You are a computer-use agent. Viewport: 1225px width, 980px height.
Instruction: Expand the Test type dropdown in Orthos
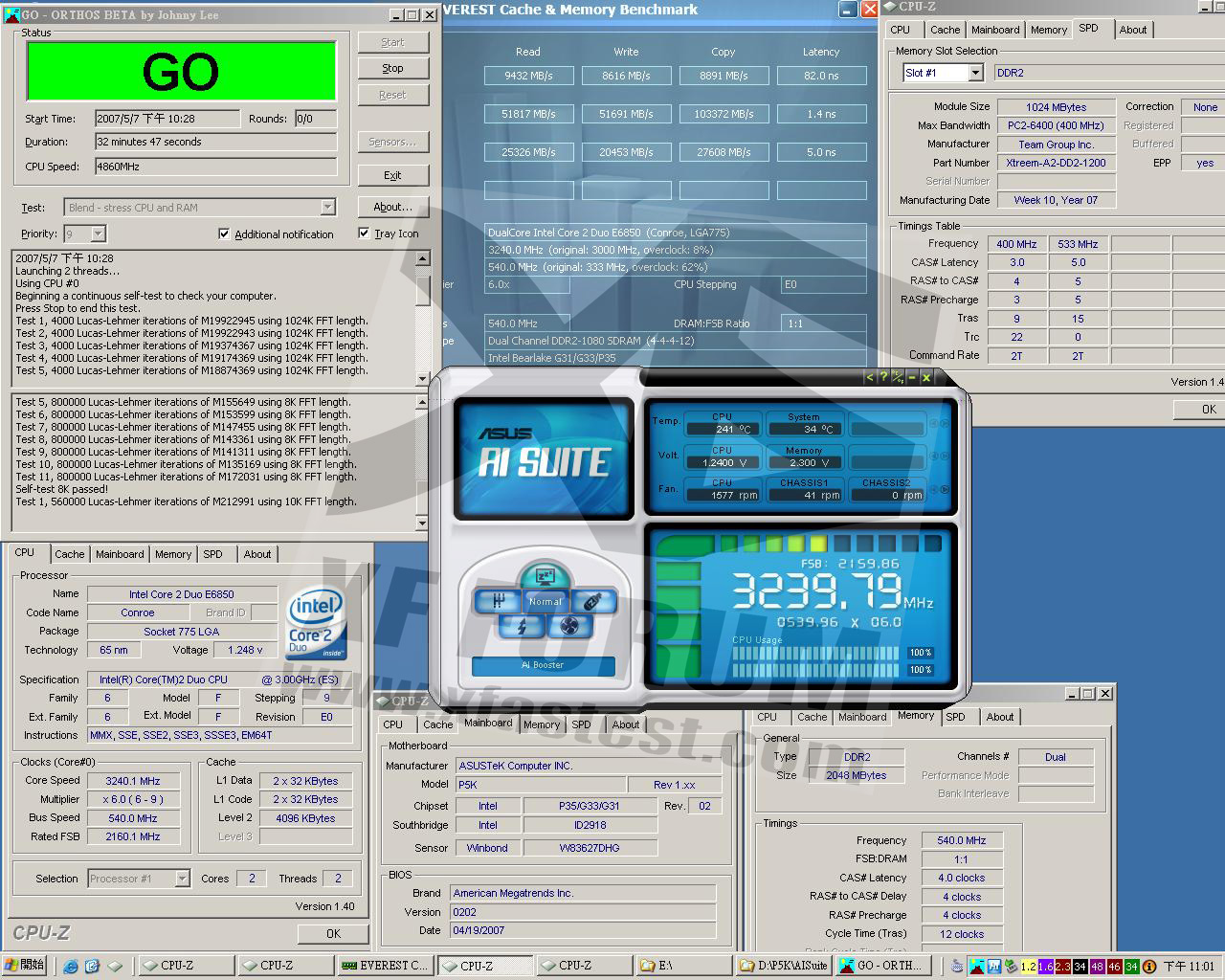pyautogui.click(x=327, y=207)
